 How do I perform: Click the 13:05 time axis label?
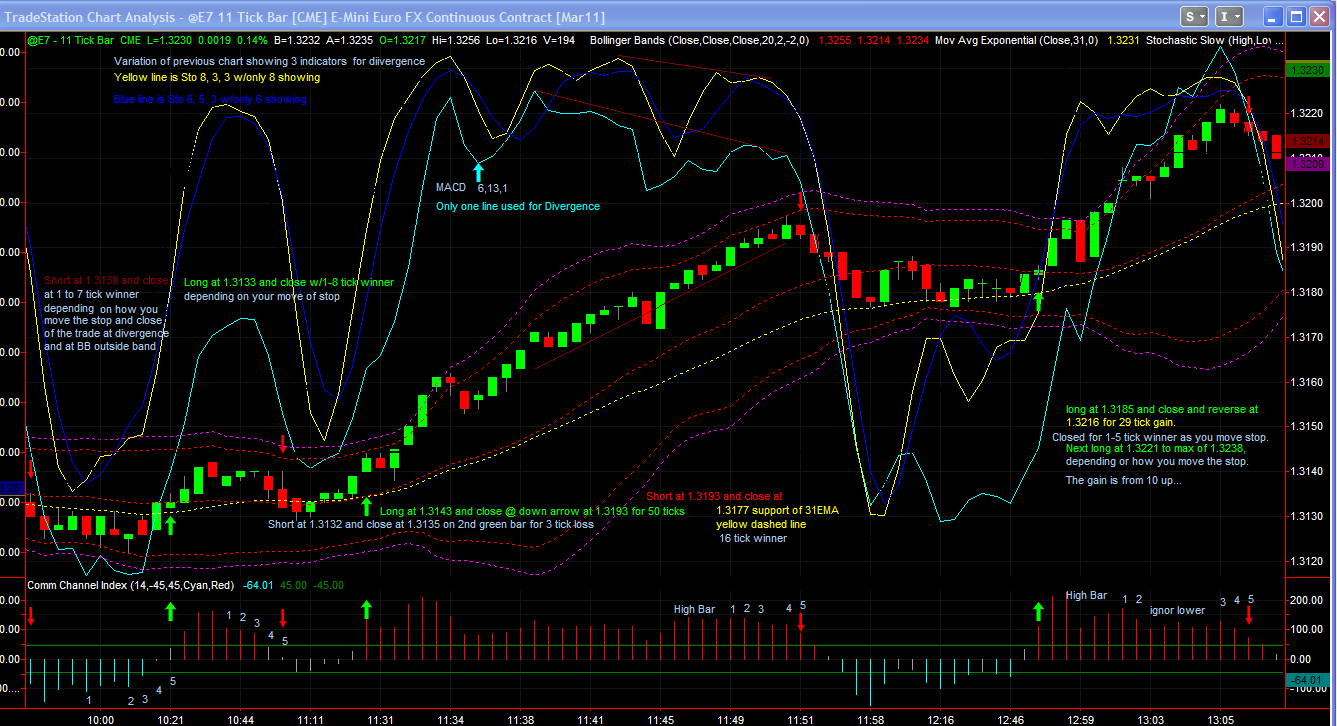point(1221,719)
